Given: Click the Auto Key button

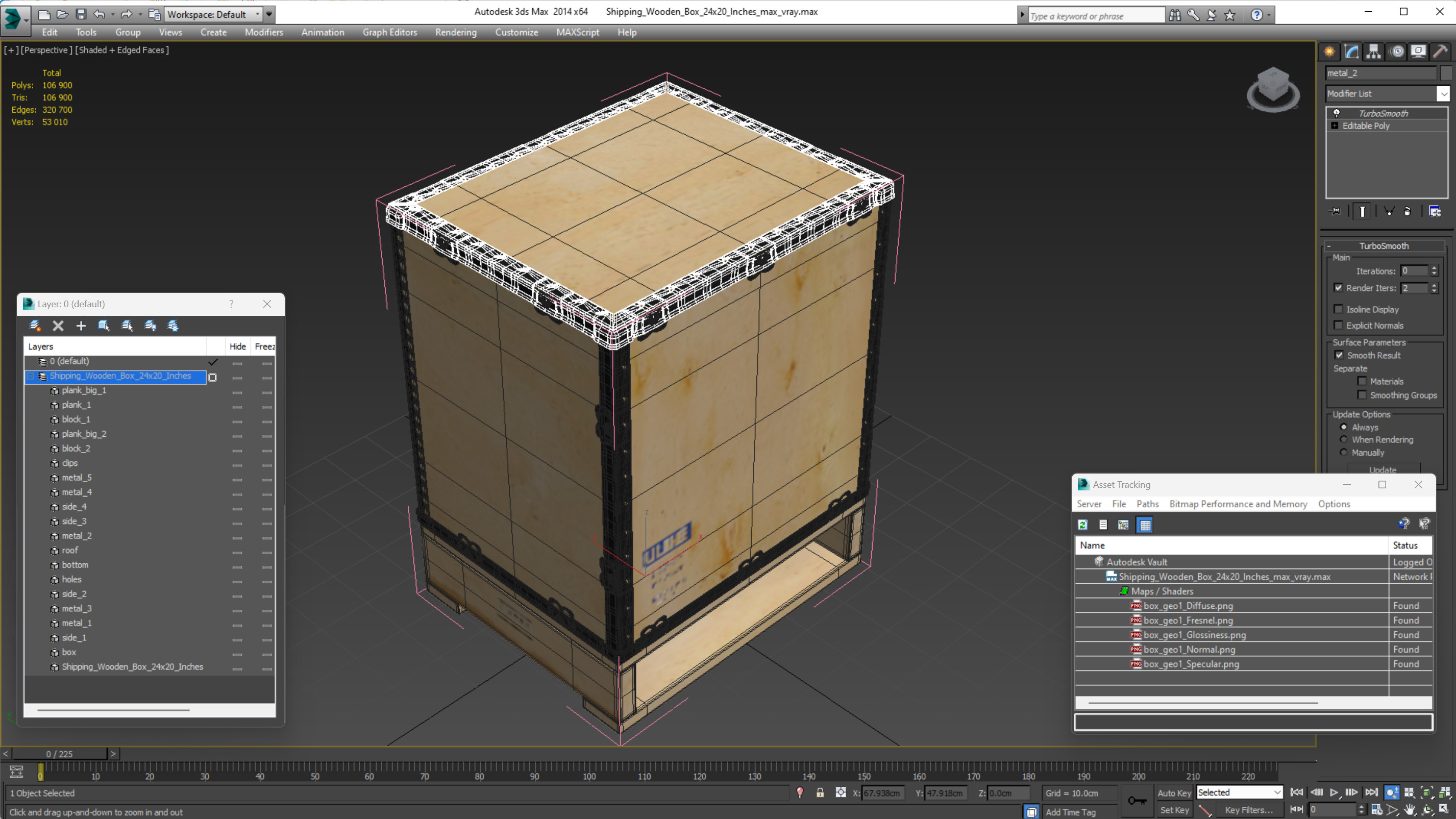Looking at the screenshot, I should [x=1174, y=793].
